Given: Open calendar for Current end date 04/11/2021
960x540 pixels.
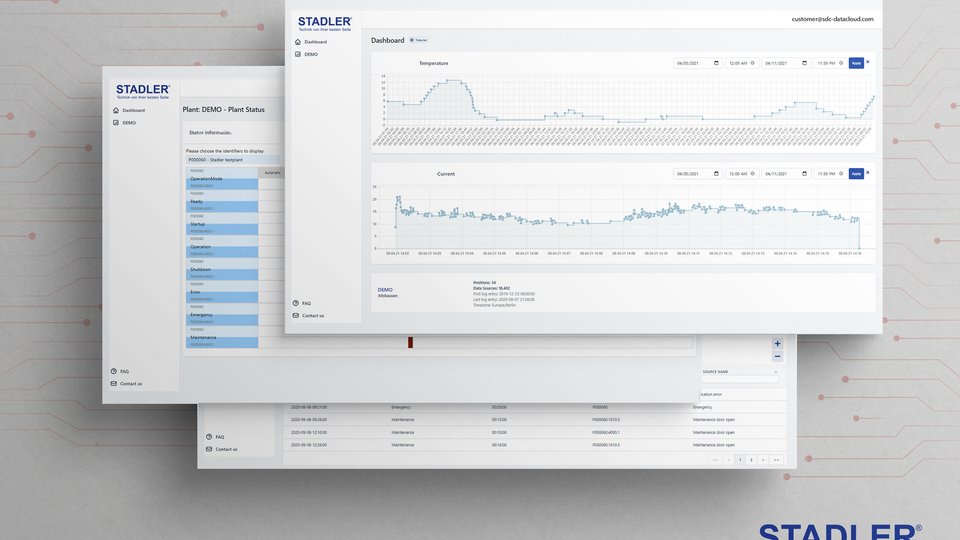Looking at the screenshot, I should pos(804,174).
